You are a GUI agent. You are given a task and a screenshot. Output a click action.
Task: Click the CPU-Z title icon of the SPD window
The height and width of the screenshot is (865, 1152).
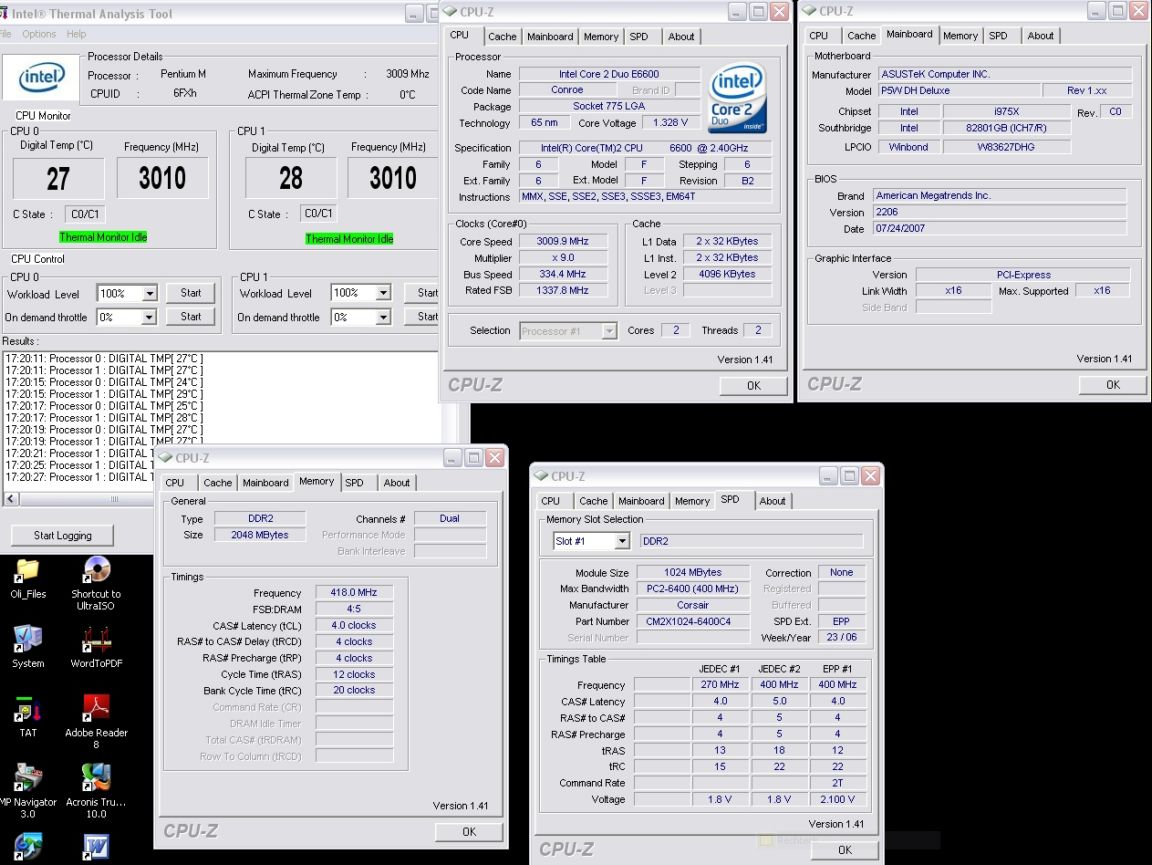541,475
